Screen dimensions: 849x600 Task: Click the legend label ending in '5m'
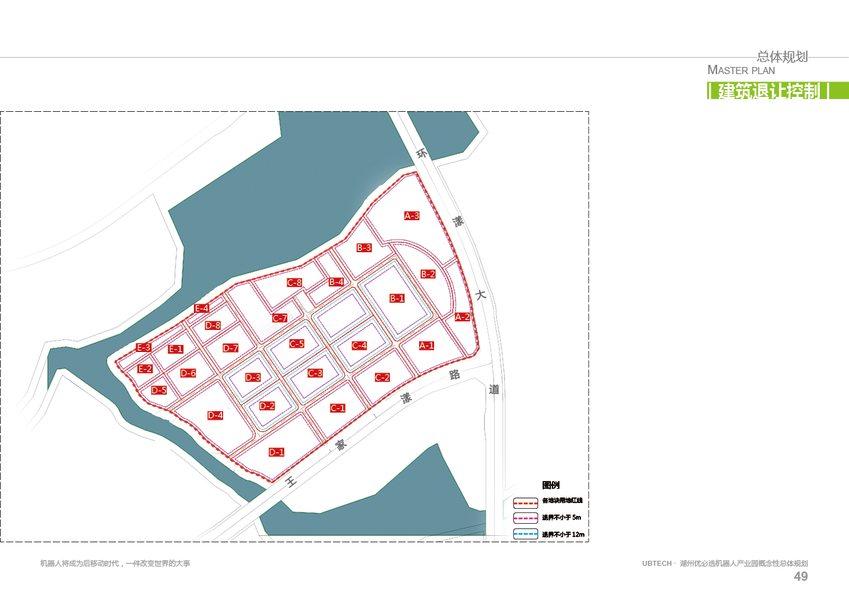pyautogui.click(x=561, y=518)
